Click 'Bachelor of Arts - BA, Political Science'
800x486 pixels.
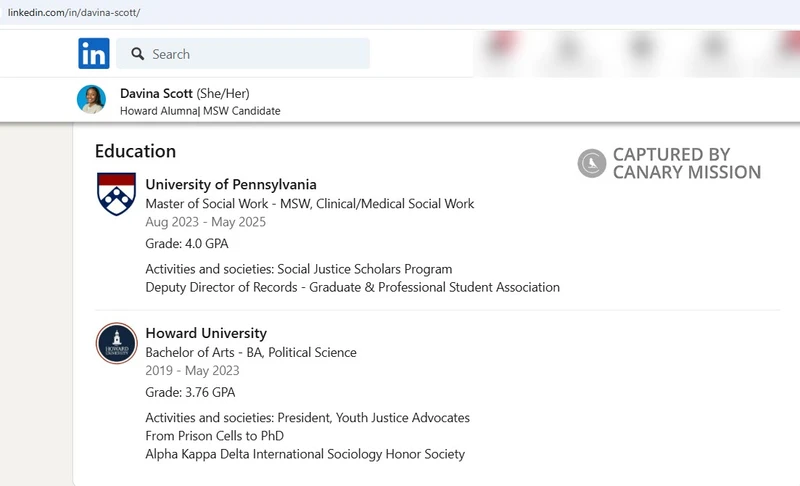point(251,352)
